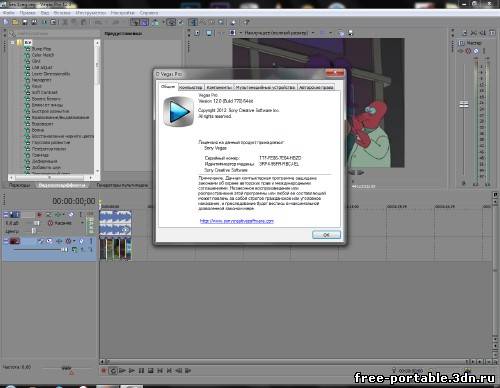Viewport: 500px width, 388px height.
Task: Click the red Record button in transport bar
Action: pos(104,371)
